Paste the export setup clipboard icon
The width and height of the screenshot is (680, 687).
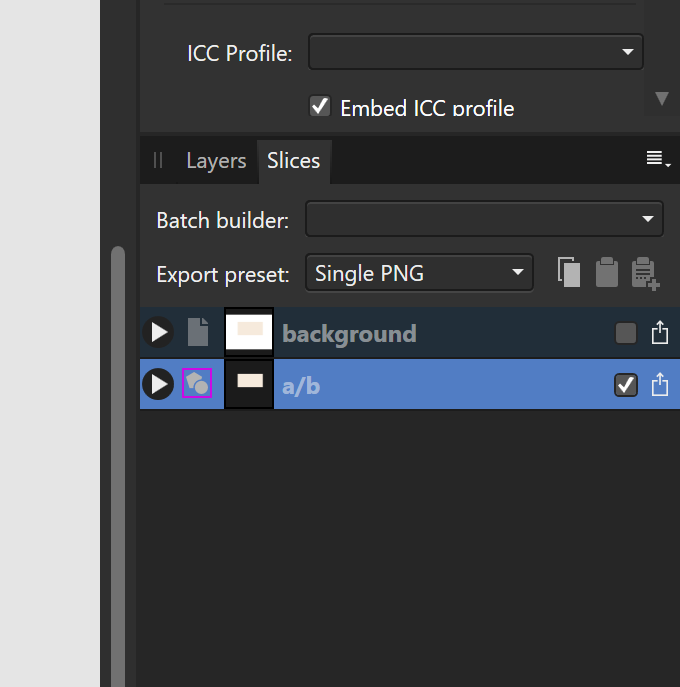(x=607, y=273)
